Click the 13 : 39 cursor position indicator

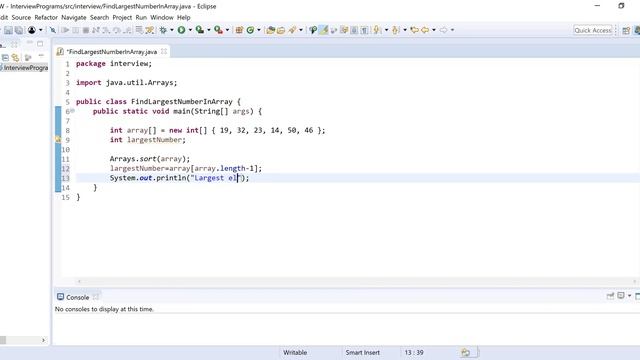[414, 353]
